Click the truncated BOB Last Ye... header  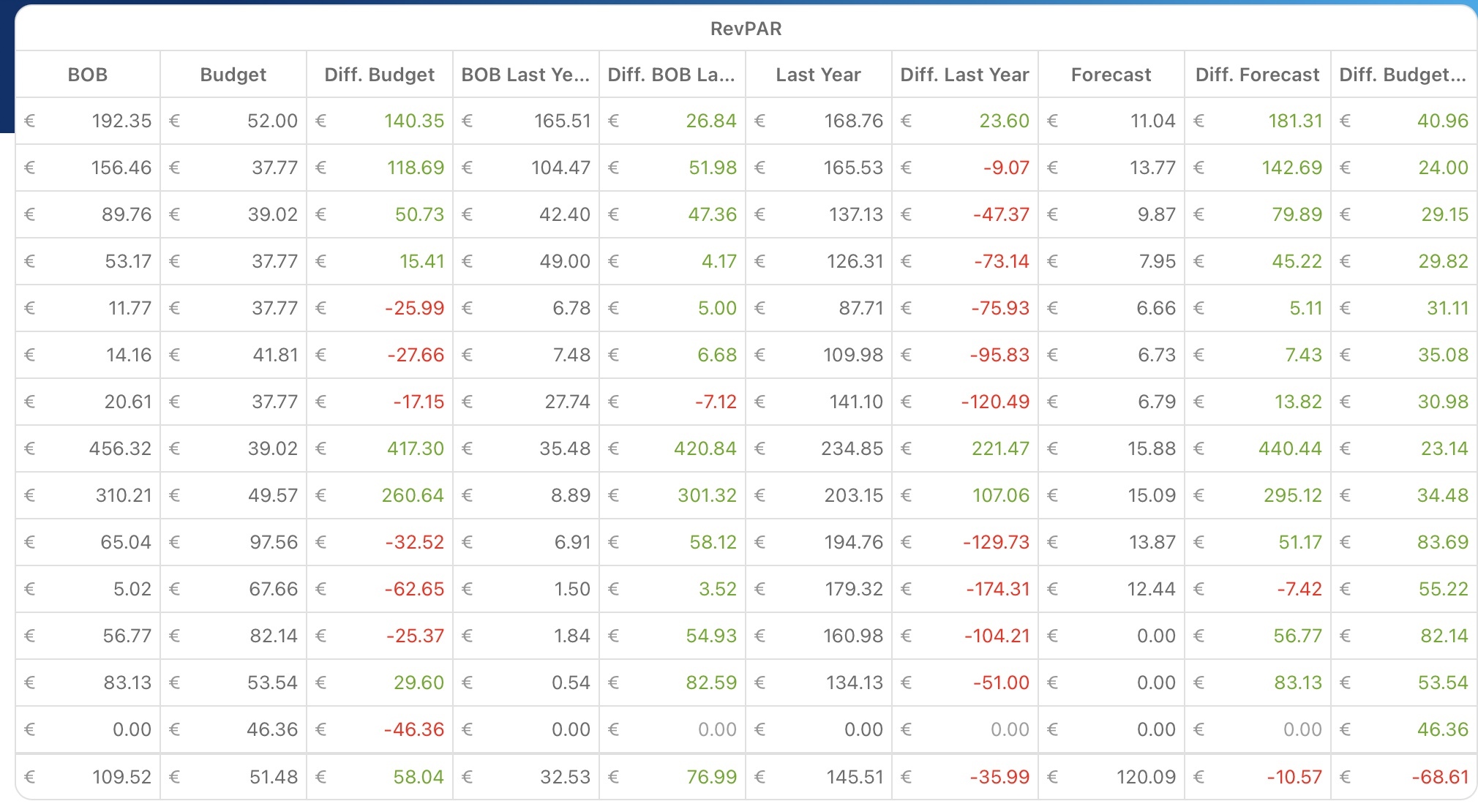click(525, 75)
